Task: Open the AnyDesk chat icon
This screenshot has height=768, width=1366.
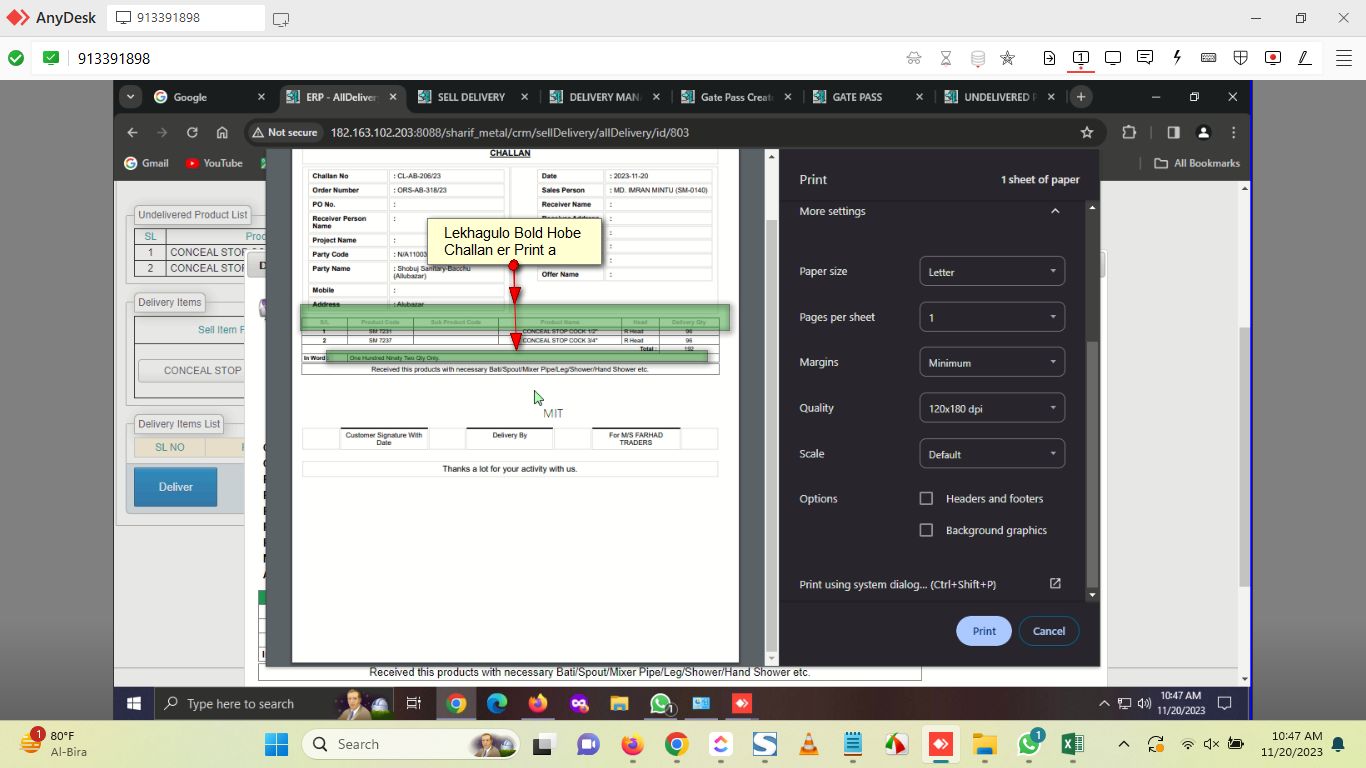Action: [1145, 58]
